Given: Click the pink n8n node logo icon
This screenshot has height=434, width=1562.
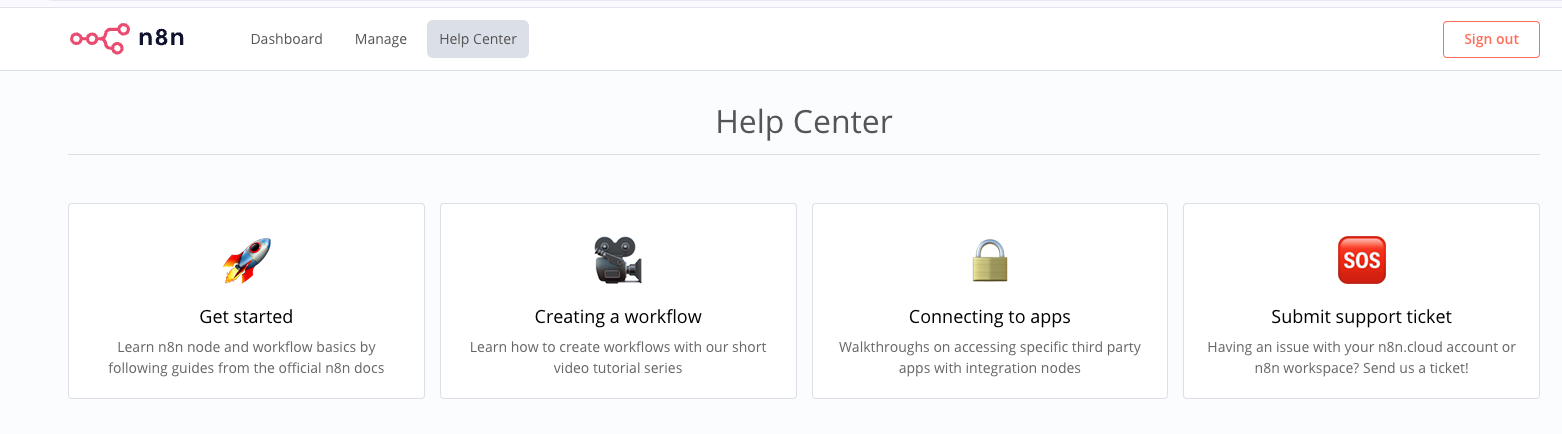Looking at the screenshot, I should click(x=98, y=39).
